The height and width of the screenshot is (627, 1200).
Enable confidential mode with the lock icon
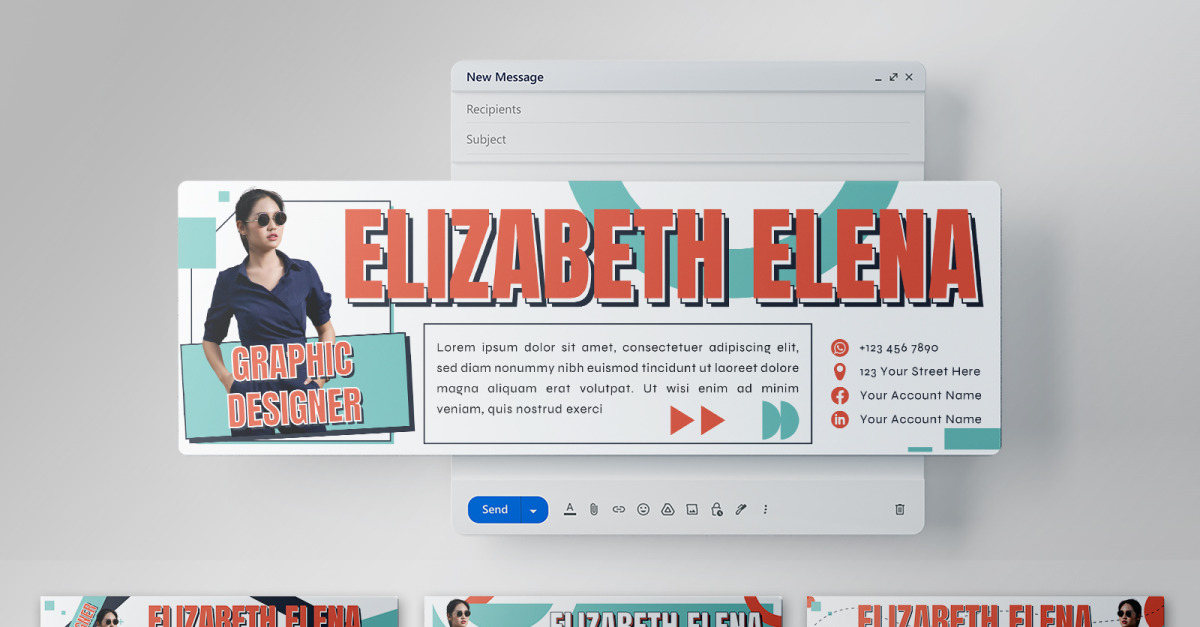pos(716,509)
